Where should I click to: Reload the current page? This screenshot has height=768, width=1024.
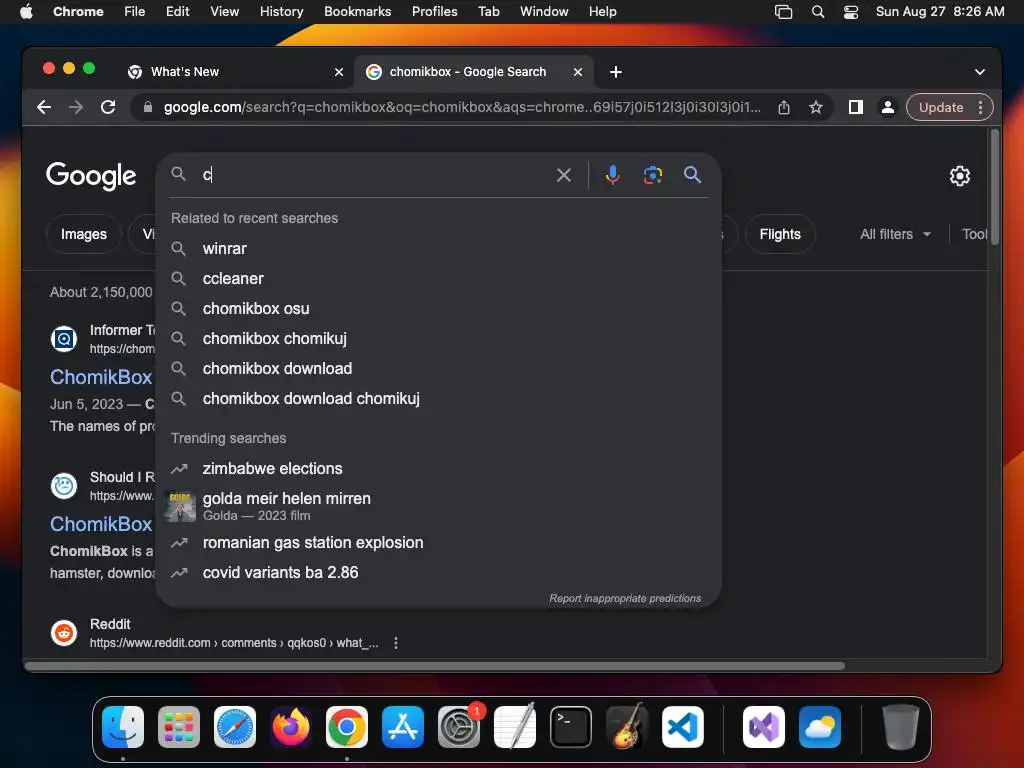pyautogui.click(x=108, y=107)
